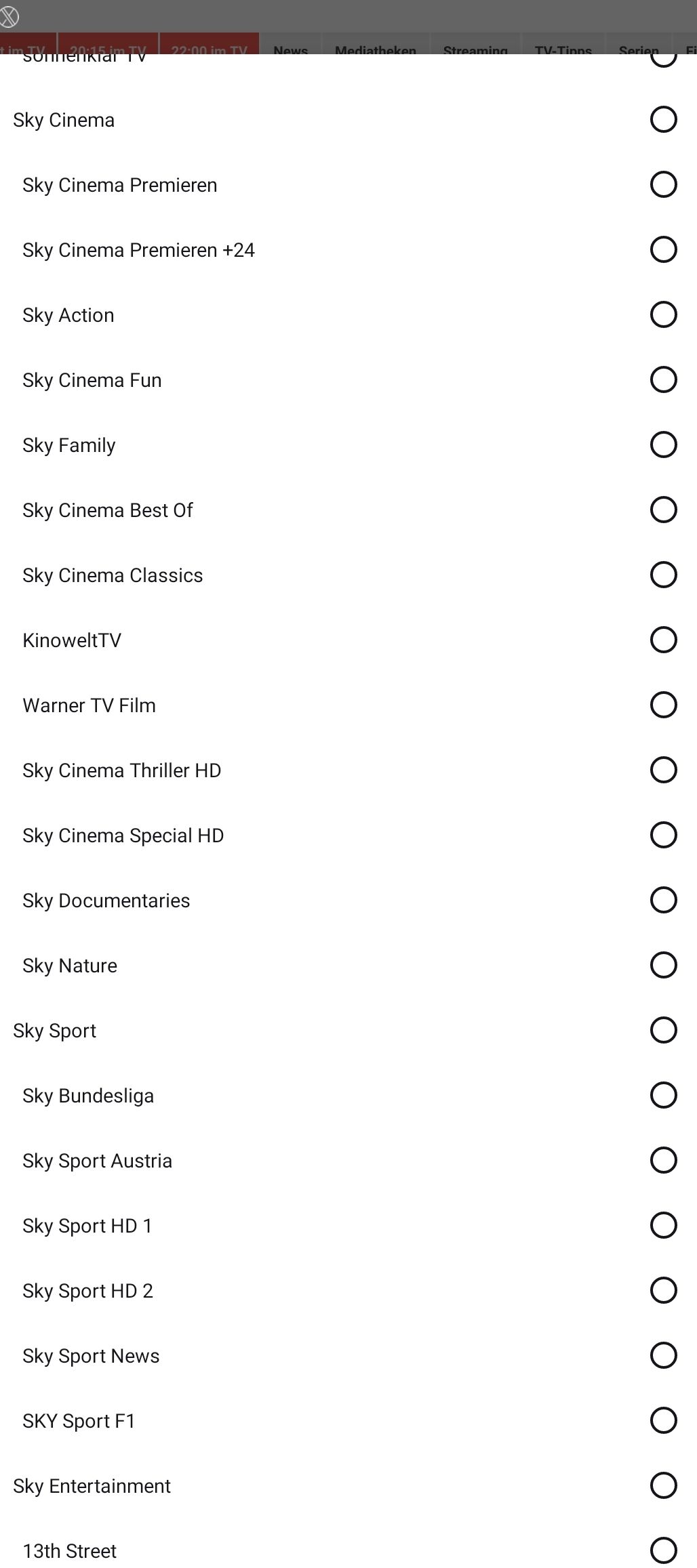Choose the Sky Nature channel
Viewport: 697px width, 1568px height.
pyautogui.click(x=663, y=965)
